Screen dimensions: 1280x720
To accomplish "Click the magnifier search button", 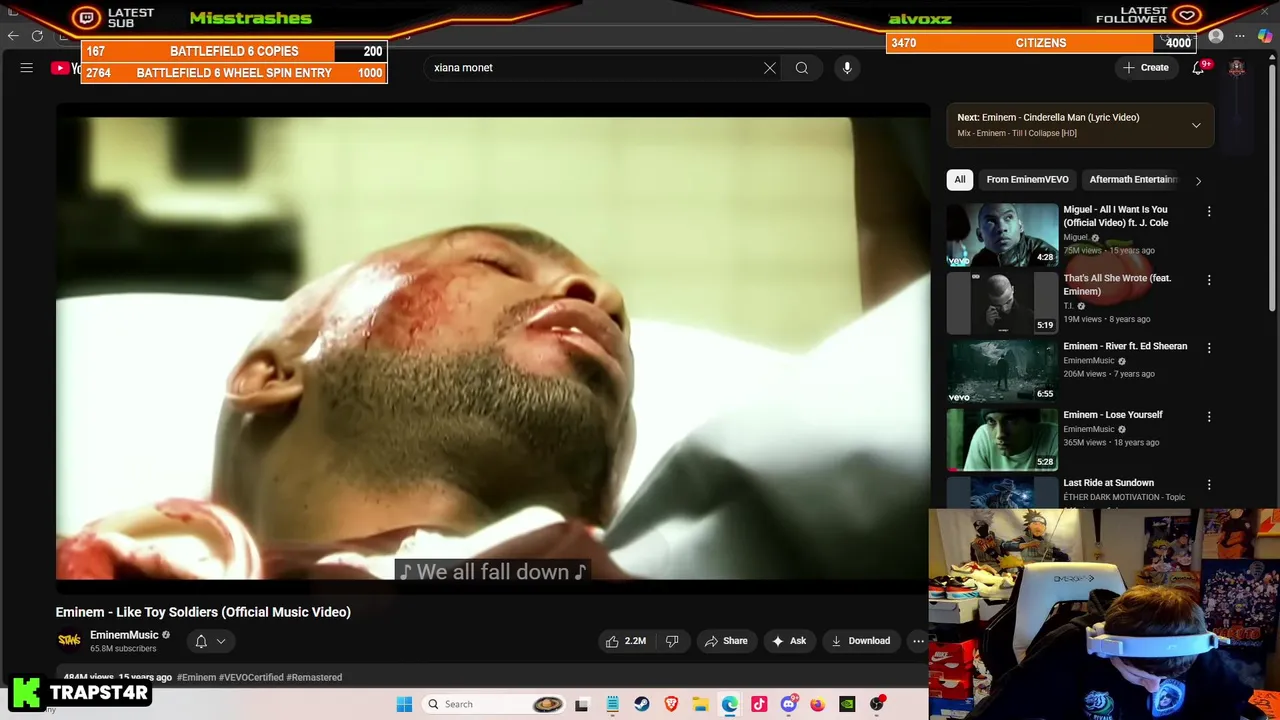I will pos(802,68).
